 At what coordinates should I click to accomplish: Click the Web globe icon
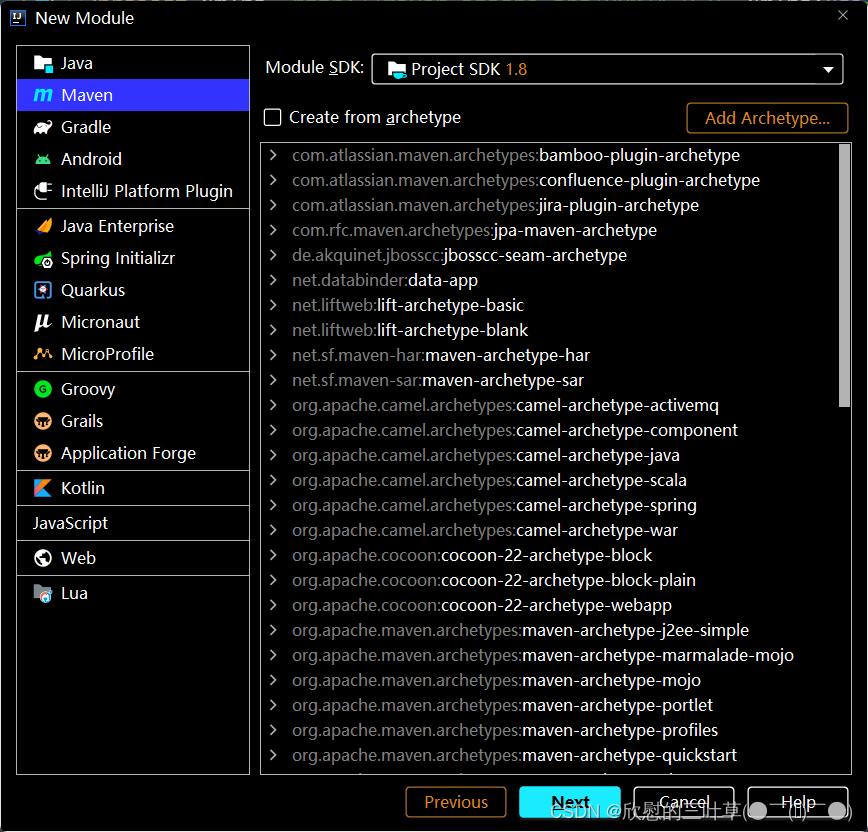43,558
